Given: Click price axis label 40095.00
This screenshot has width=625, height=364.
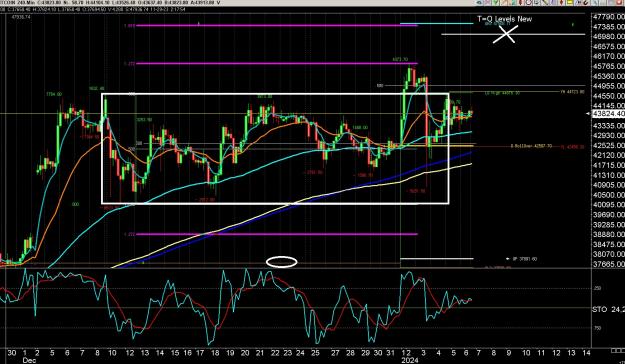Looking at the screenshot, I should (609, 205).
